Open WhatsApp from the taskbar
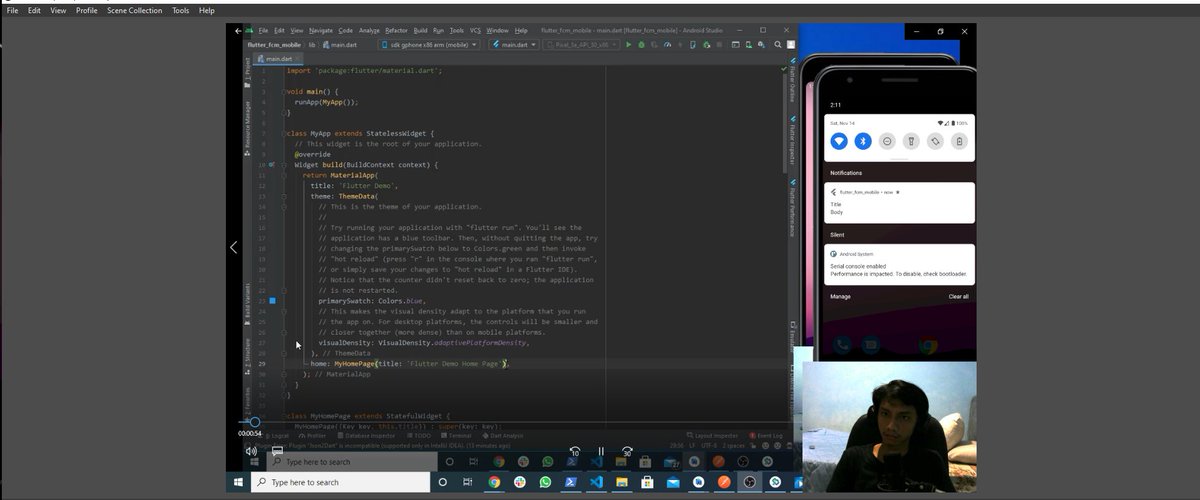 pos(545,482)
